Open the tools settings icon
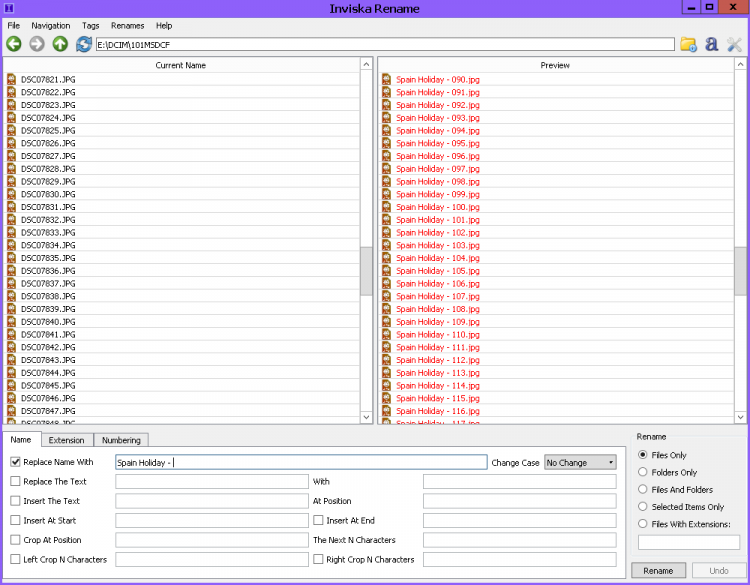 coord(734,44)
